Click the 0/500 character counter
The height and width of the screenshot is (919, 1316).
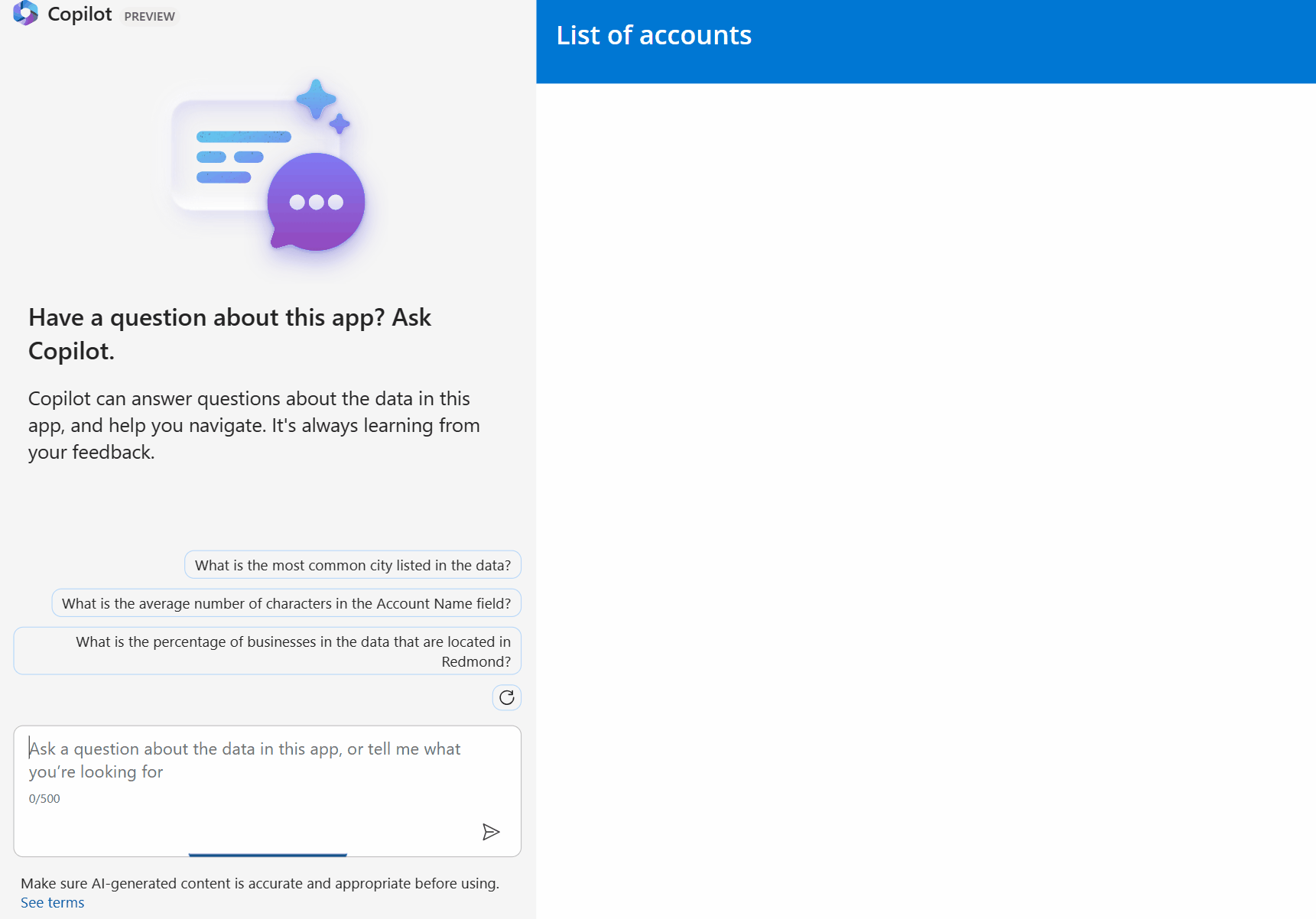[44, 799]
